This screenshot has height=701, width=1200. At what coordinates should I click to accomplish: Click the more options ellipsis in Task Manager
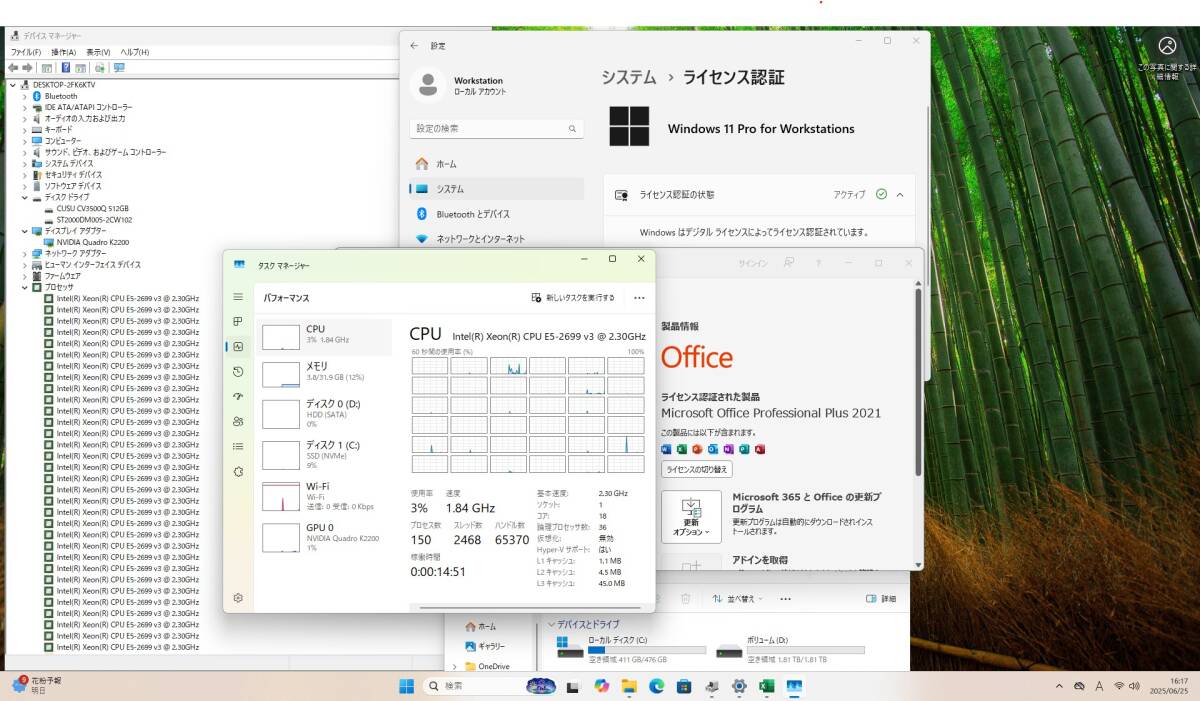[639, 297]
